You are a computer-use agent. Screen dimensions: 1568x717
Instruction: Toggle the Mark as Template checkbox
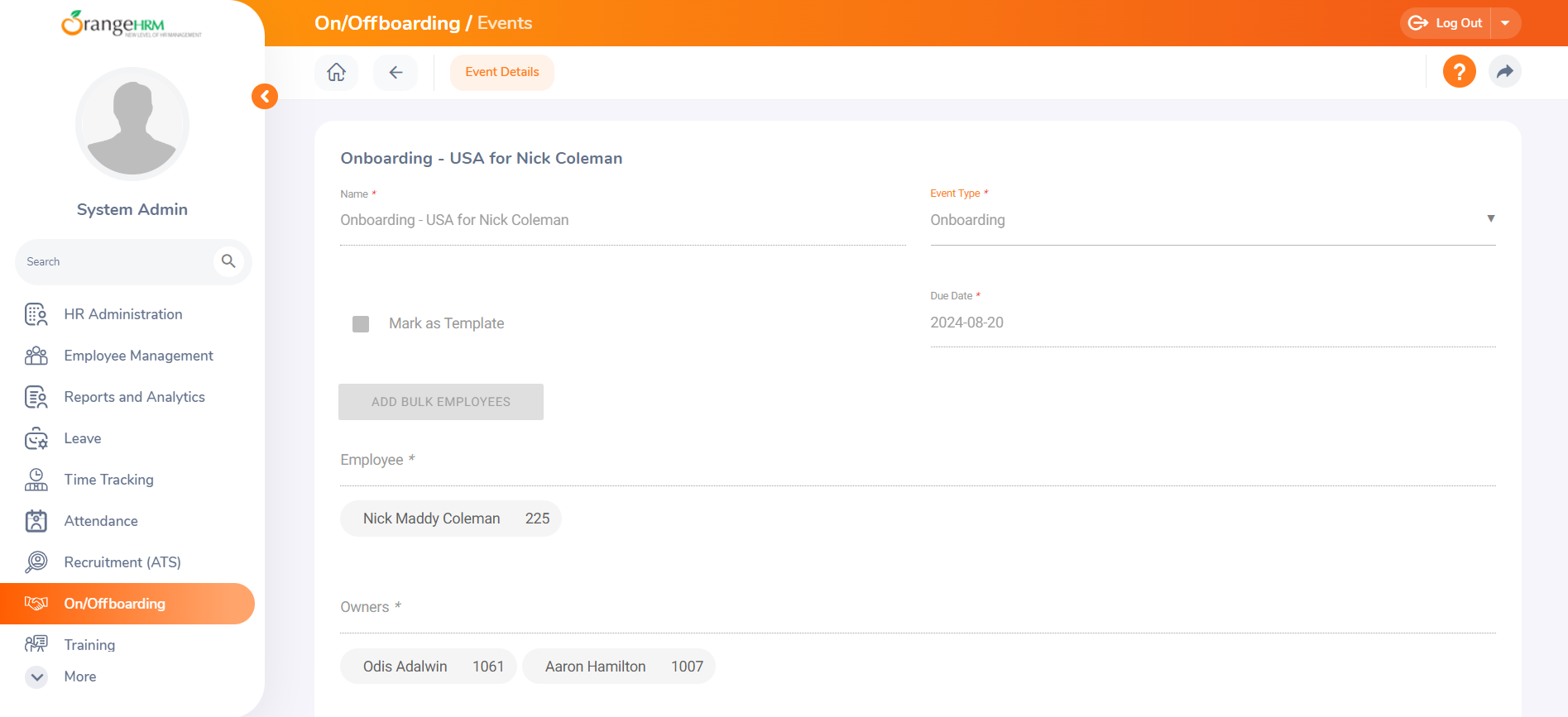pyautogui.click(x=361, y=323)
